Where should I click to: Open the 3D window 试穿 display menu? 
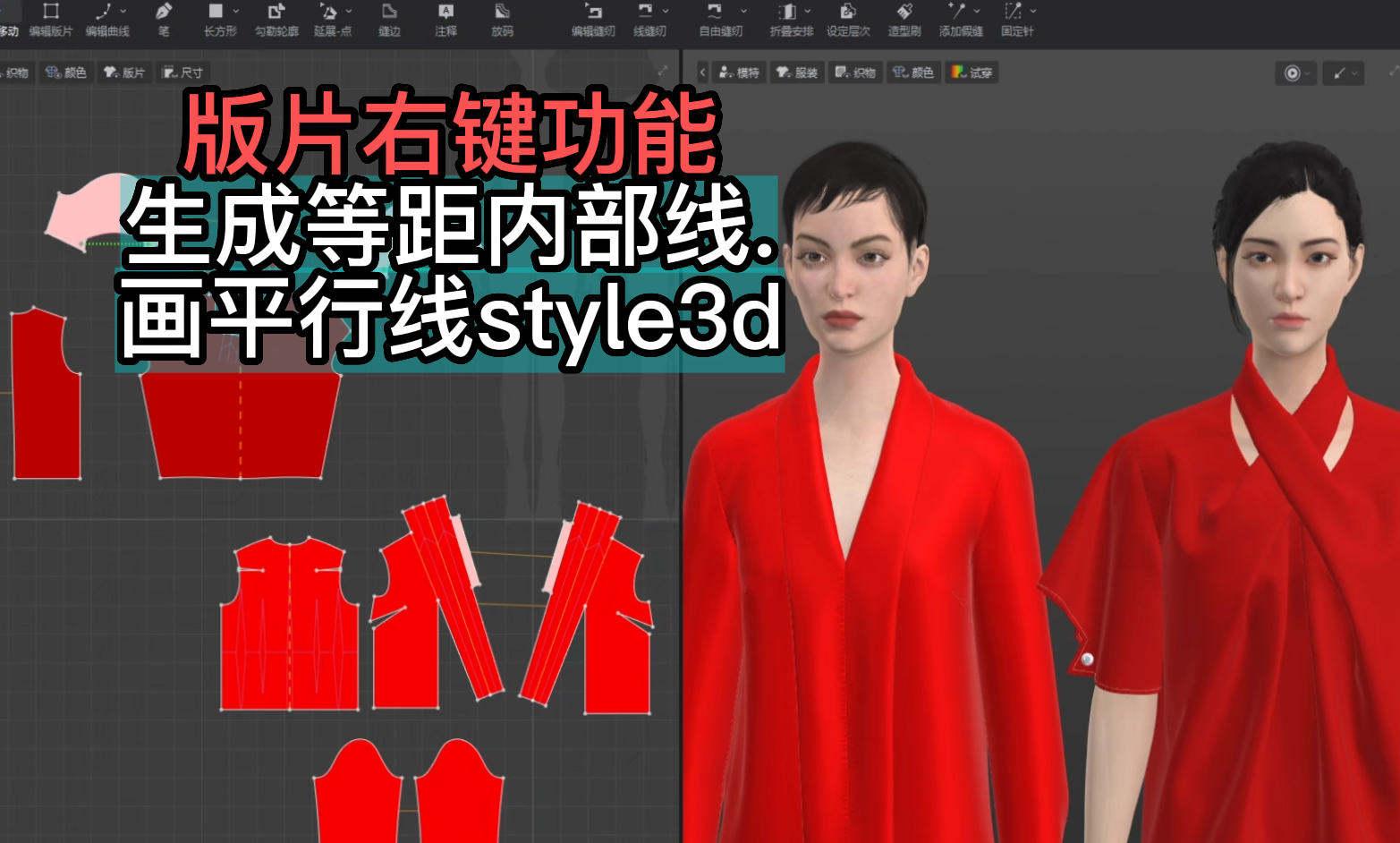[x=972, y=72]
